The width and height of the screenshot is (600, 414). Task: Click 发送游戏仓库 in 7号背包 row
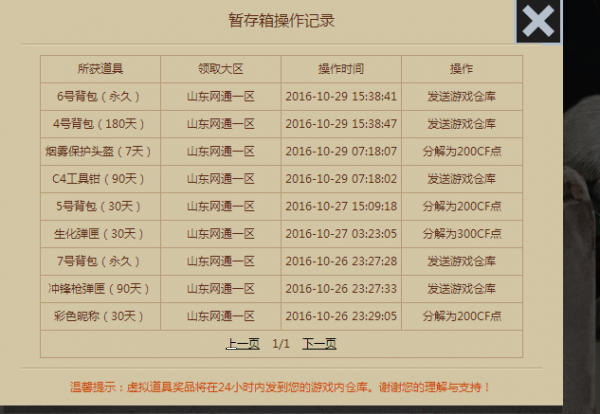461,261
